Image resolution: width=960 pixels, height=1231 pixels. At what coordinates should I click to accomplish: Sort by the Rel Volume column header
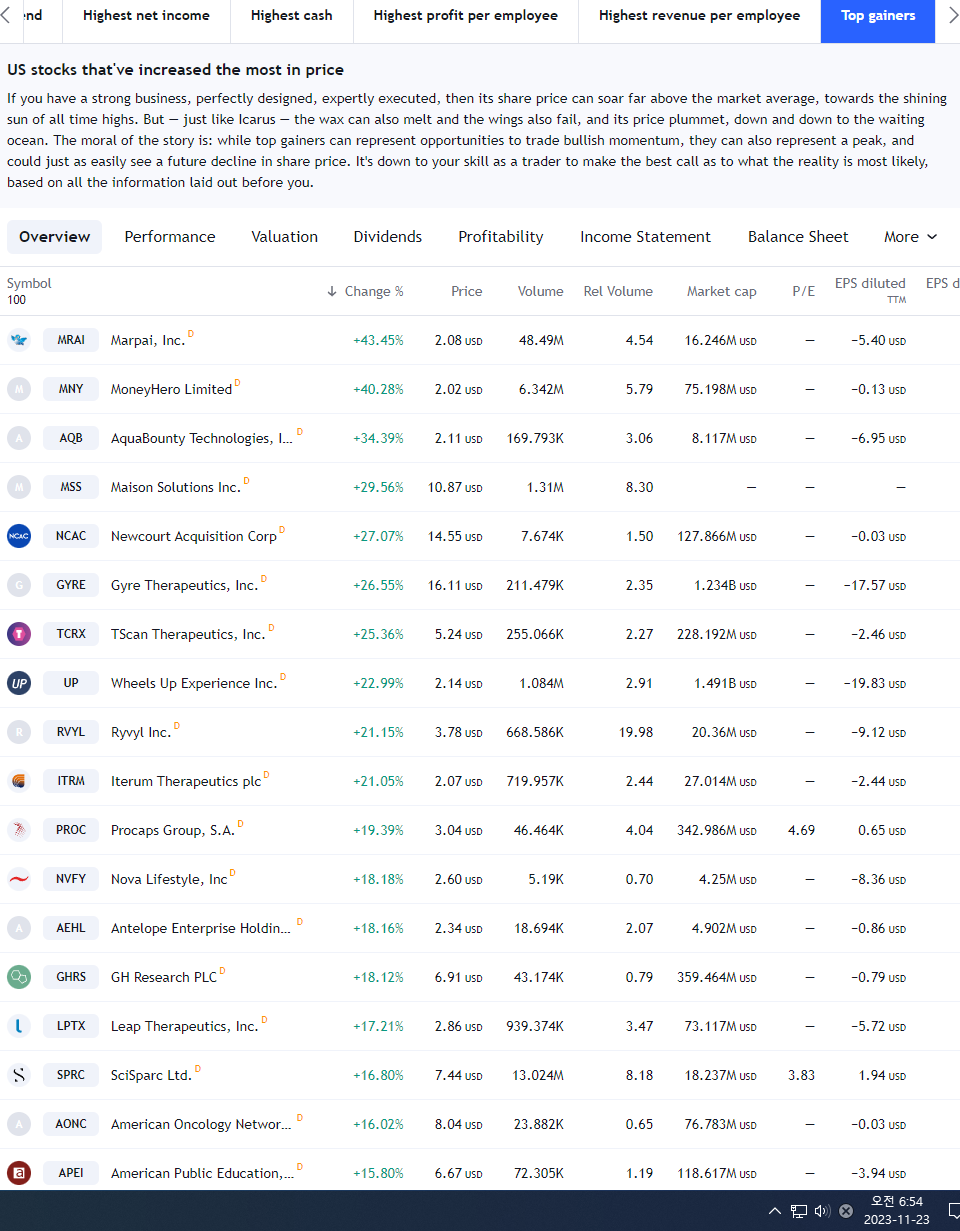point(618,292)
